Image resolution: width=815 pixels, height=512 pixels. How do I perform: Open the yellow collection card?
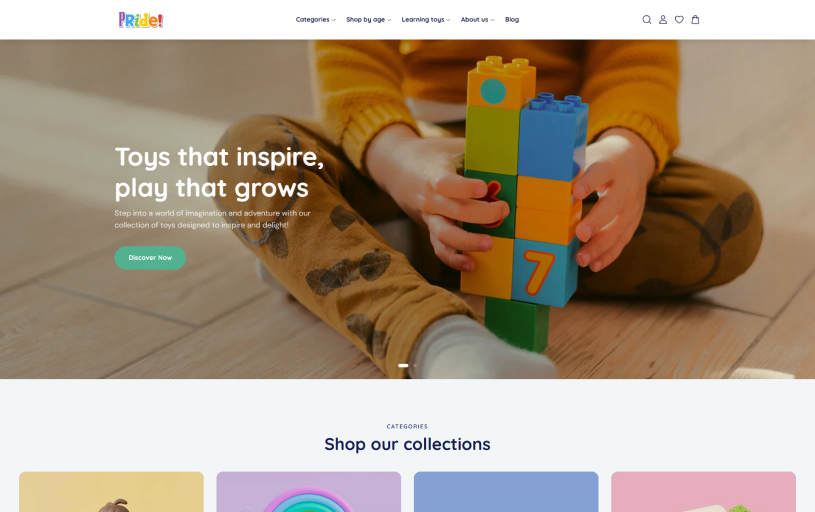coord(111,492)
